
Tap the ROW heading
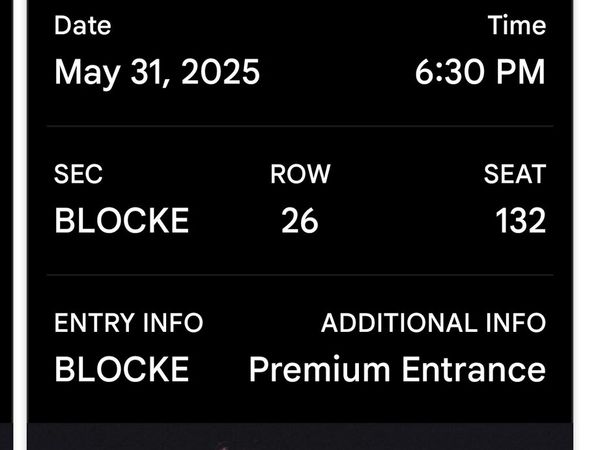tap(300, 174)
